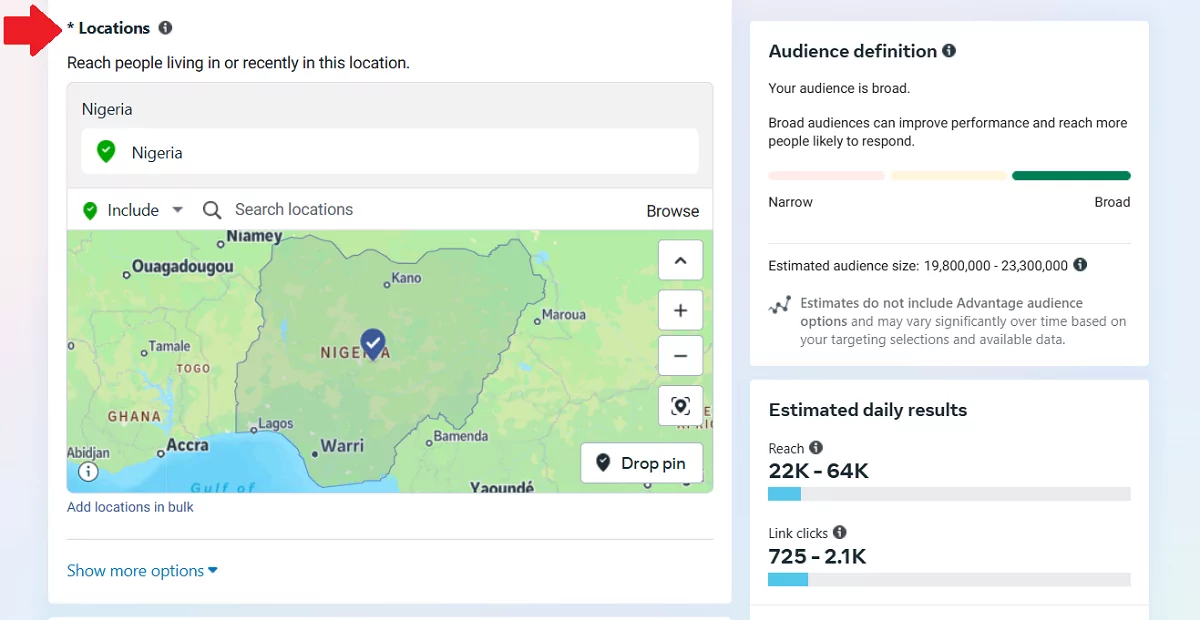The width and height of the screenshot is (1200, 620).
Task: Click the info icon beside Audience definition
Action: [949, 51]
